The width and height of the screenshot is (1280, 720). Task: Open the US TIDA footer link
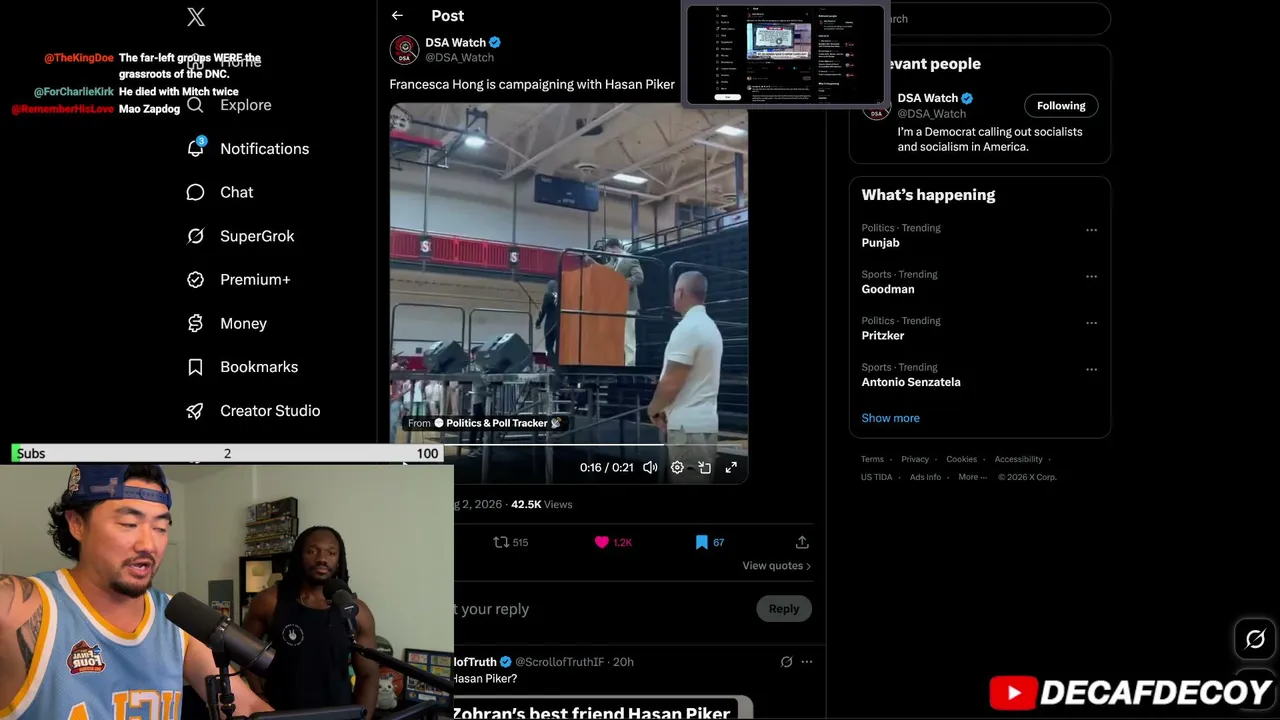[x=877, y=477]
